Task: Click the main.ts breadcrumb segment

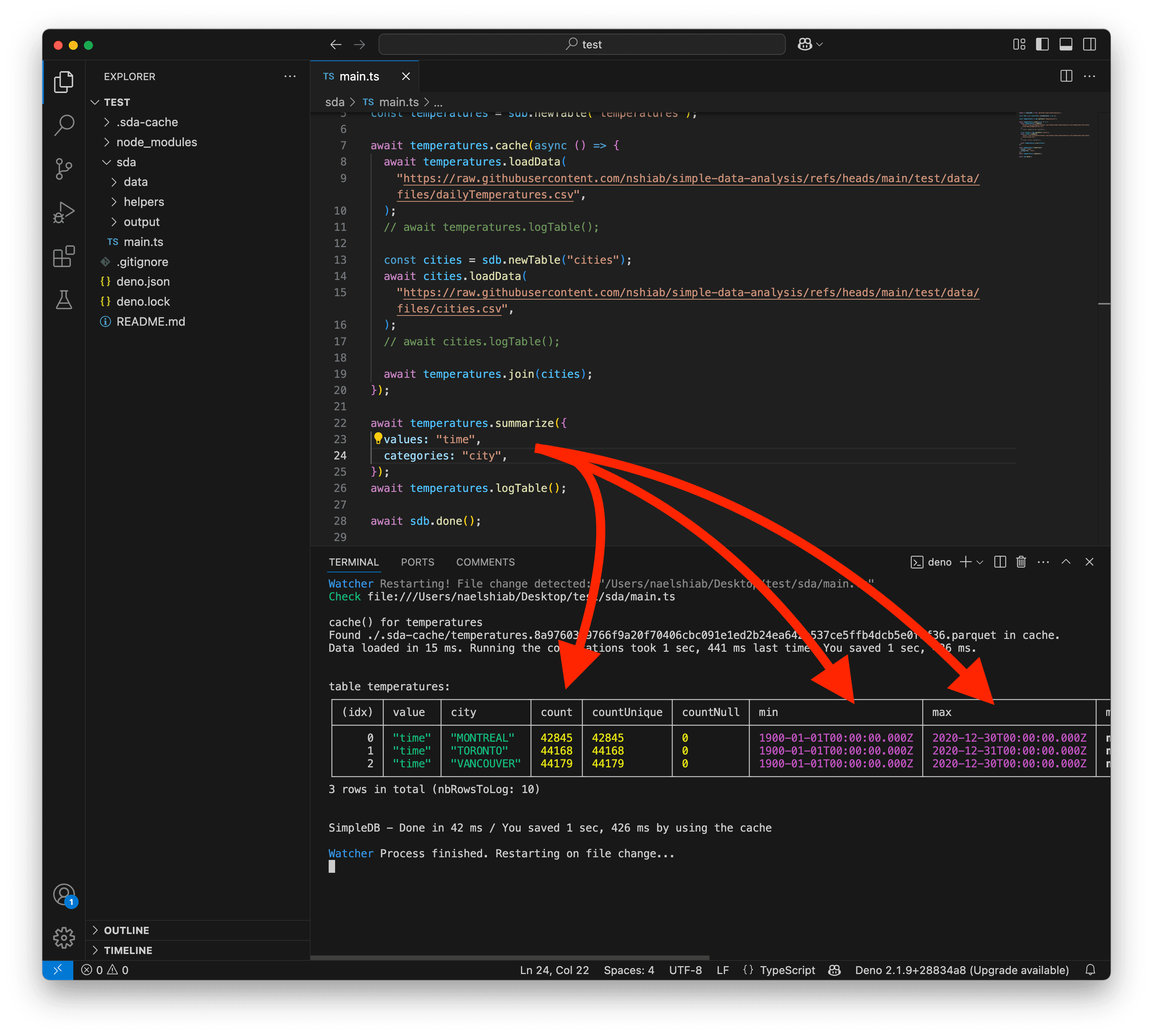Action: pyautogui.click(x=398, y=102)
